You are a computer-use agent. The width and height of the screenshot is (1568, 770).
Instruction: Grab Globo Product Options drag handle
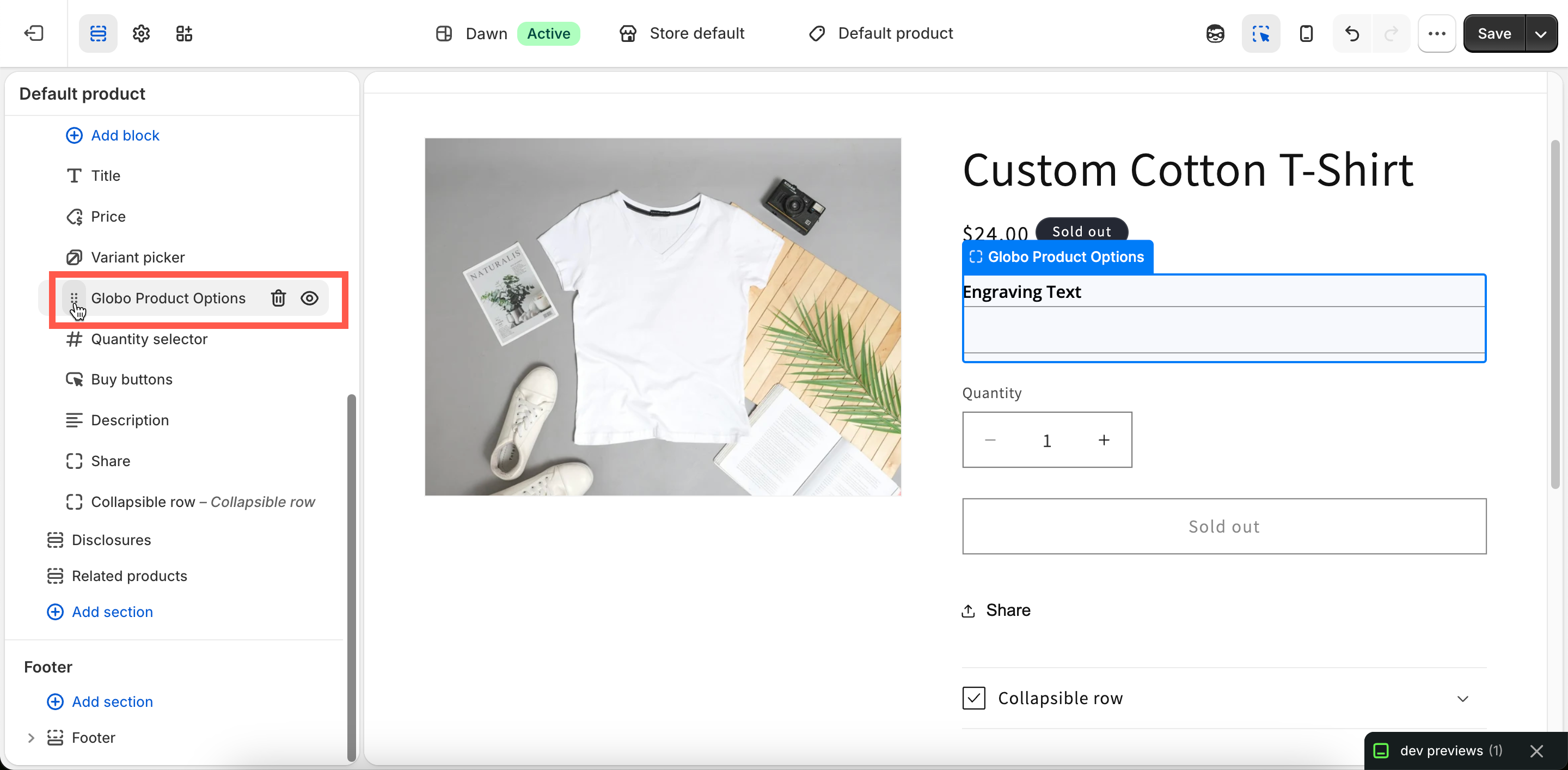point(73,298)
